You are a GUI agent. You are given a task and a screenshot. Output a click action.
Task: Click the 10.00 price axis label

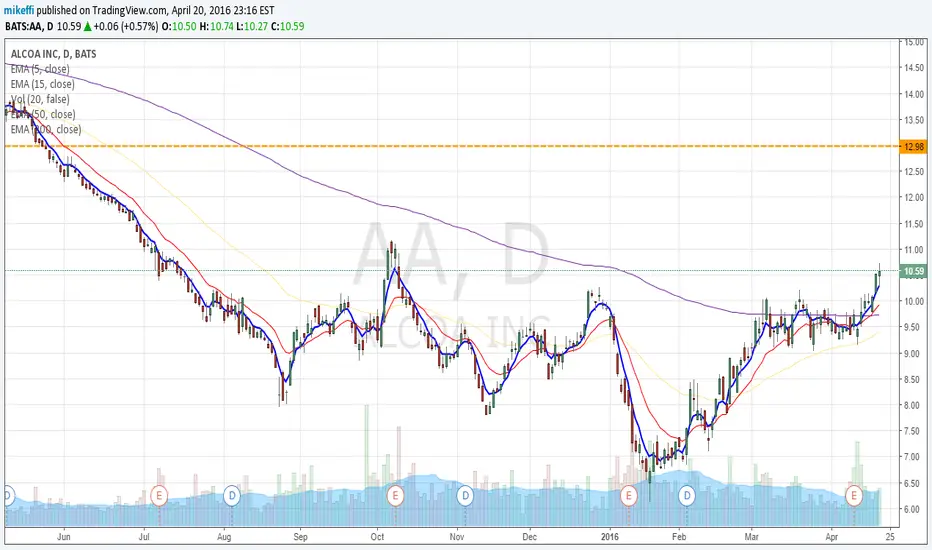click(914, 301)
